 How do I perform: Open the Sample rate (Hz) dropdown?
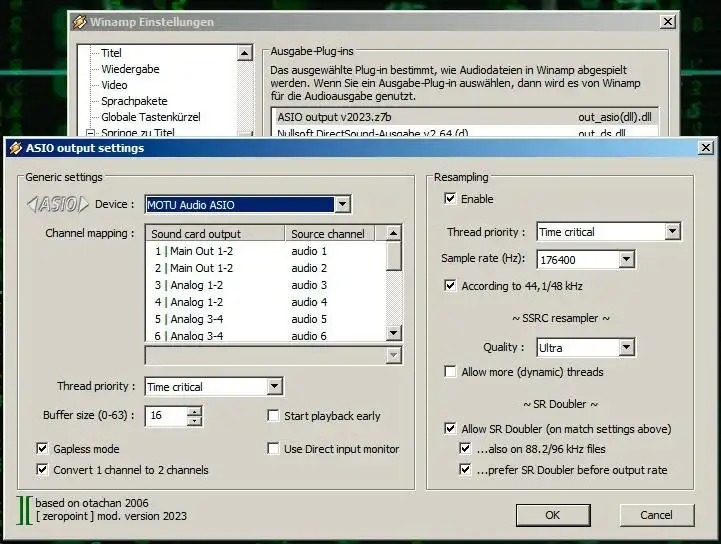(x=626, y=259)
